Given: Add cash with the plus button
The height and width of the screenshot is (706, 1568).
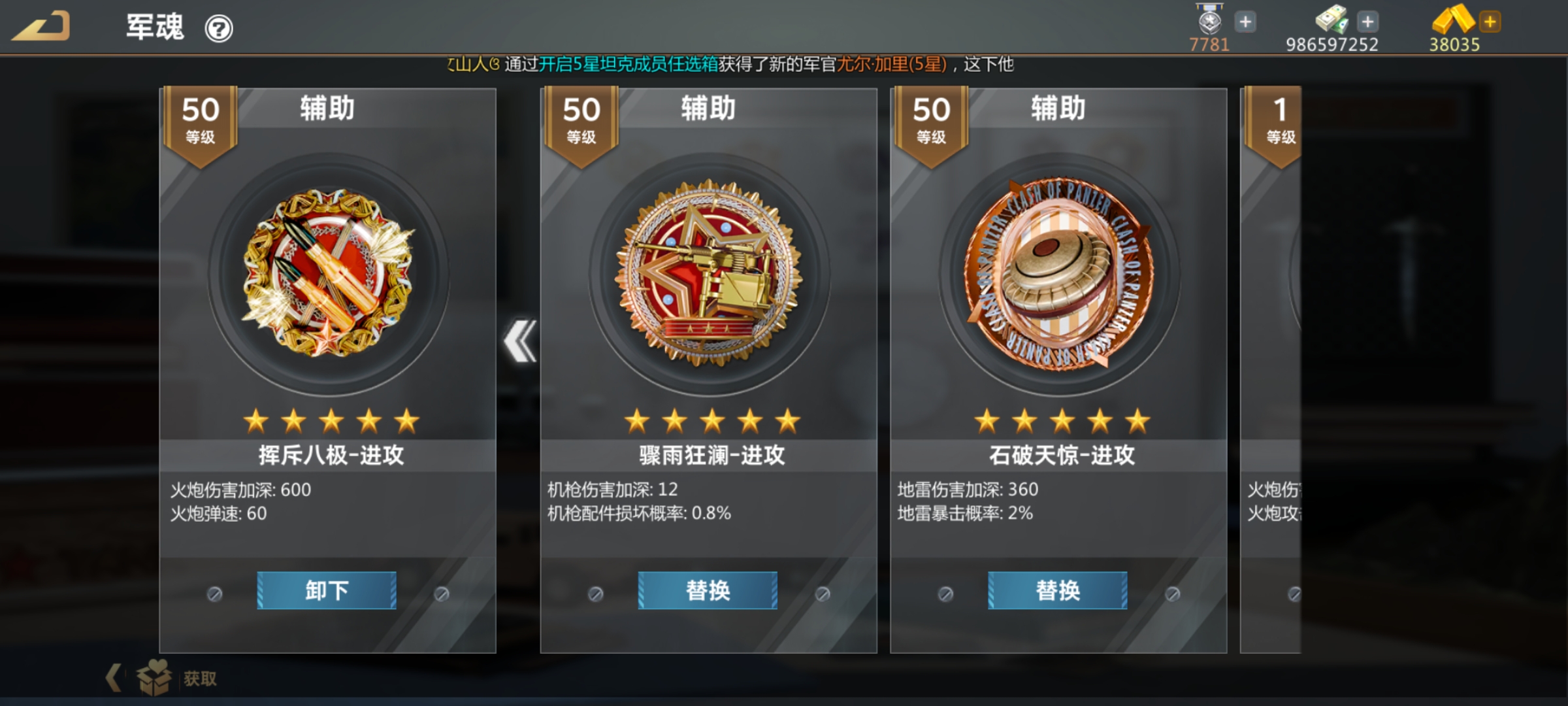Looking at the screenshot, I should click(1367, 22).
